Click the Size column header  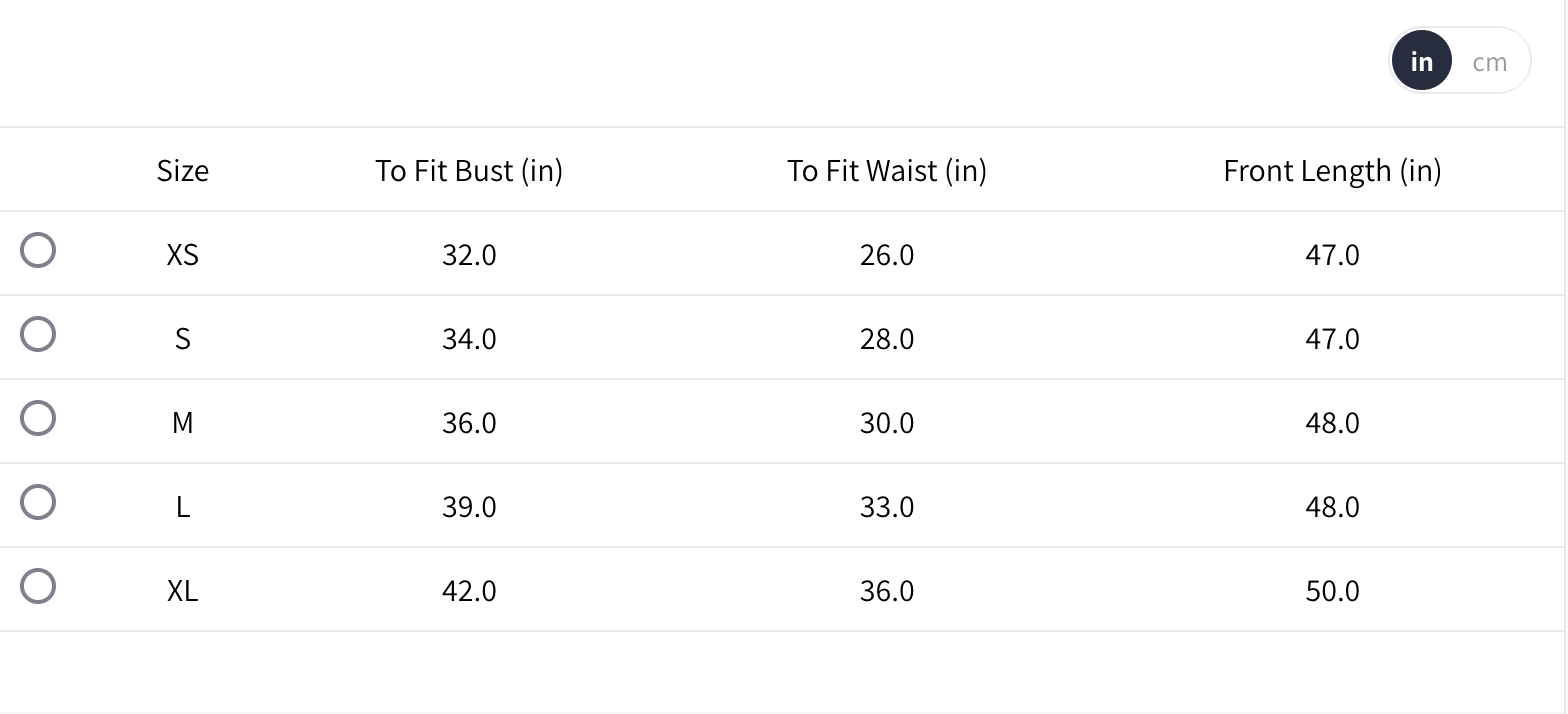click(183, 171)
